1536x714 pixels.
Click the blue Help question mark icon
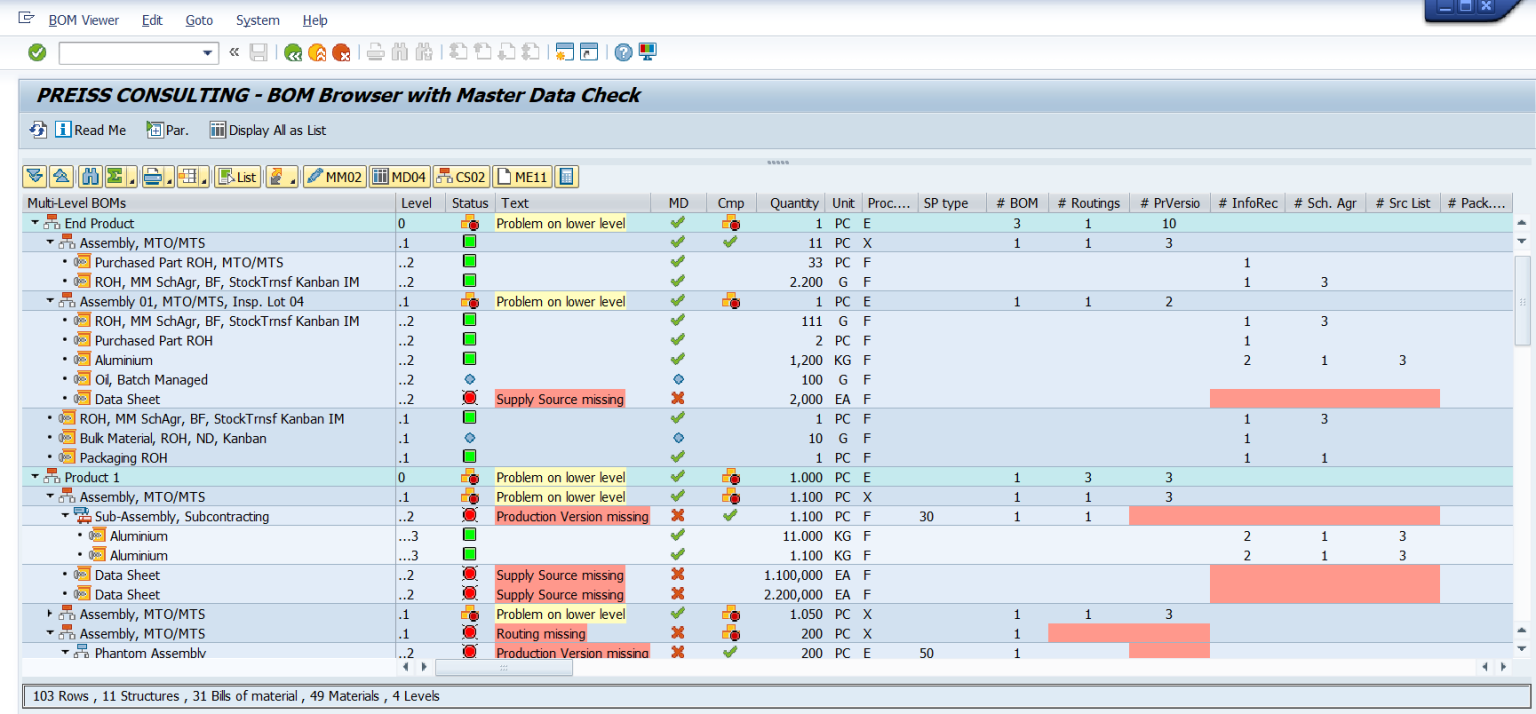[623, 53]
